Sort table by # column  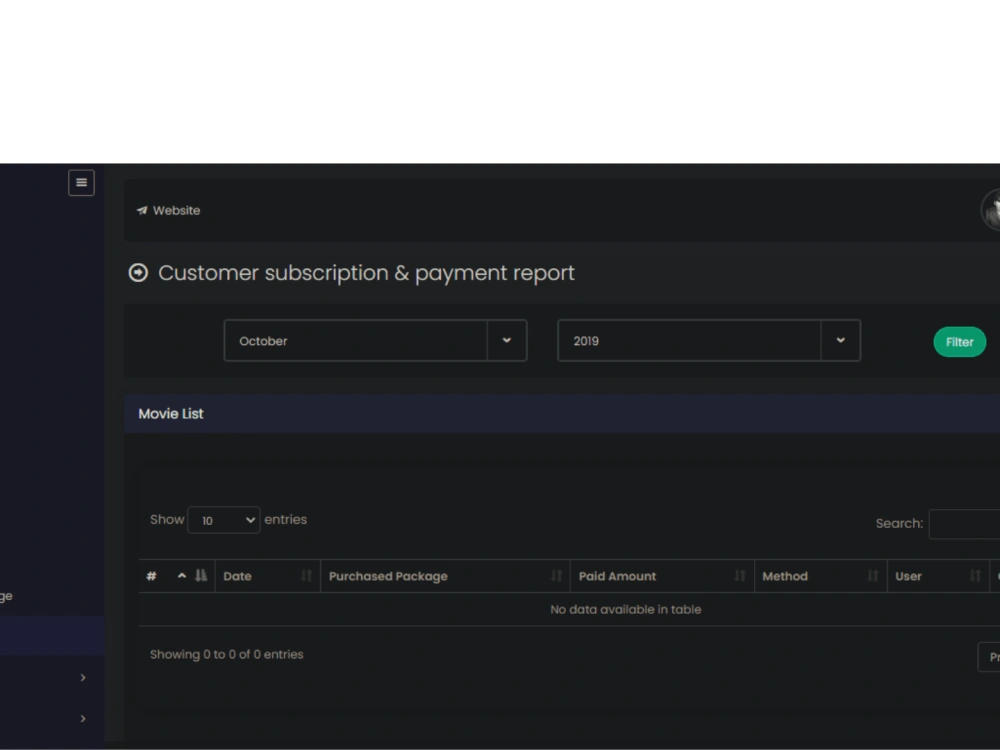pyautogui.click(x=177, y=576)
